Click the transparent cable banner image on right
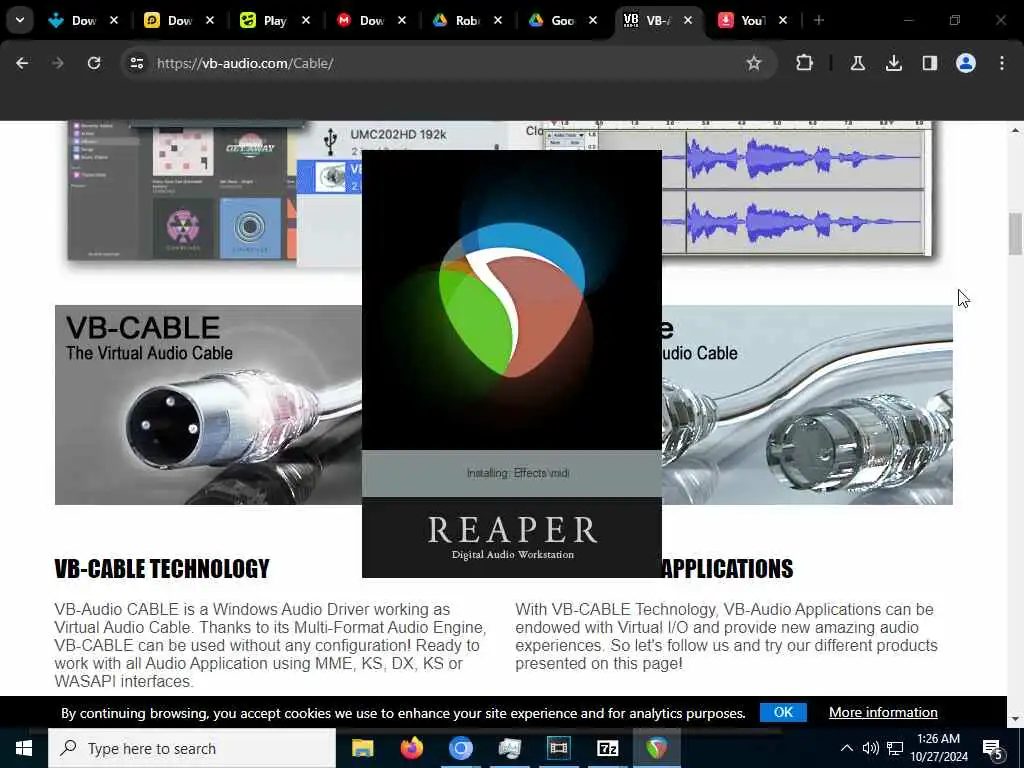This screenshot has width=1024, height=768. (x=807, y=405)
